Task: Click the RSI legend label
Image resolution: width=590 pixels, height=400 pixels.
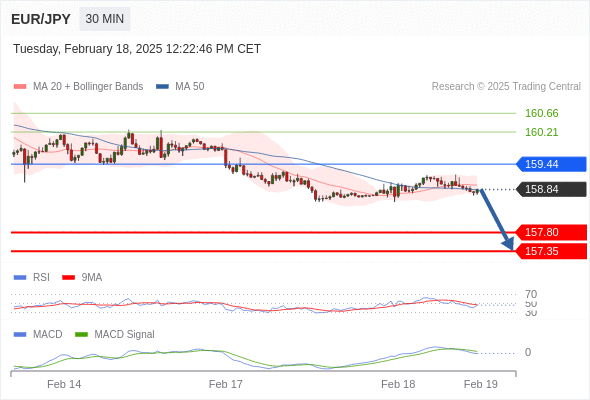Action: [x=41, y=278]
